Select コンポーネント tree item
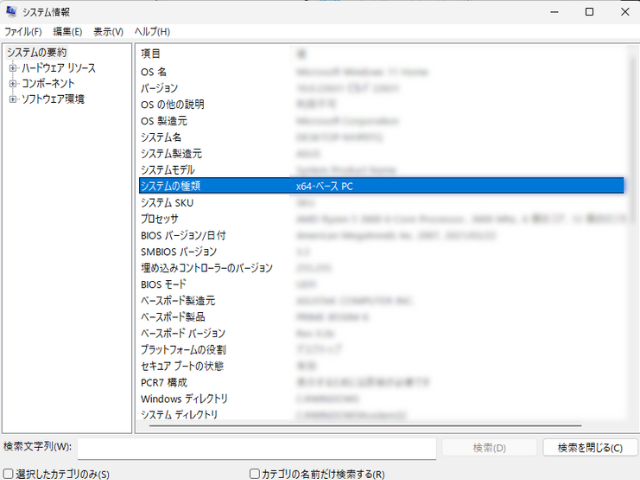Viewport: 640px width, 480px height. [48, 84]
